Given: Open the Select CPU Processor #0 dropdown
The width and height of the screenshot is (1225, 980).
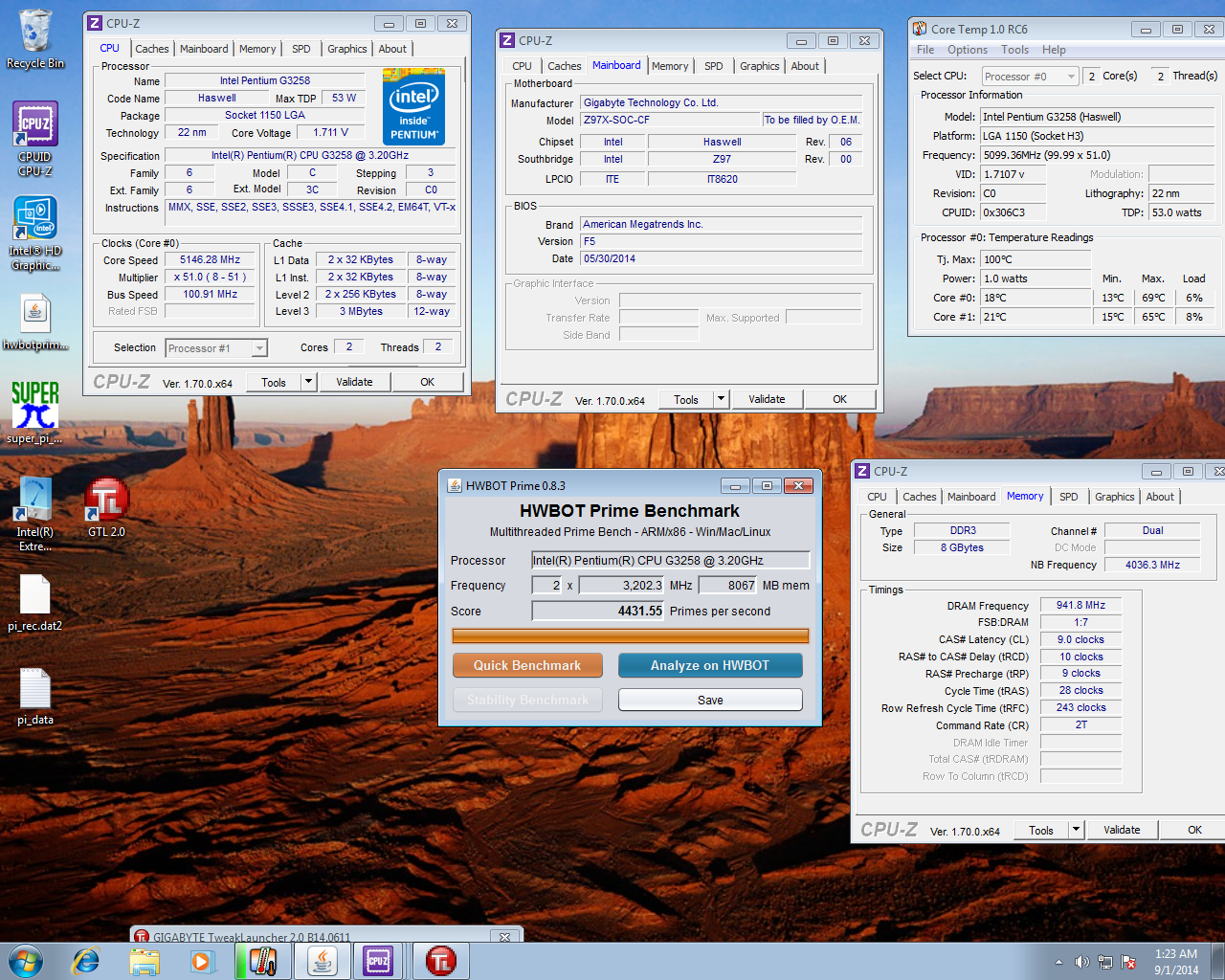Looking at the screenshot, I should coord(1031,77).
